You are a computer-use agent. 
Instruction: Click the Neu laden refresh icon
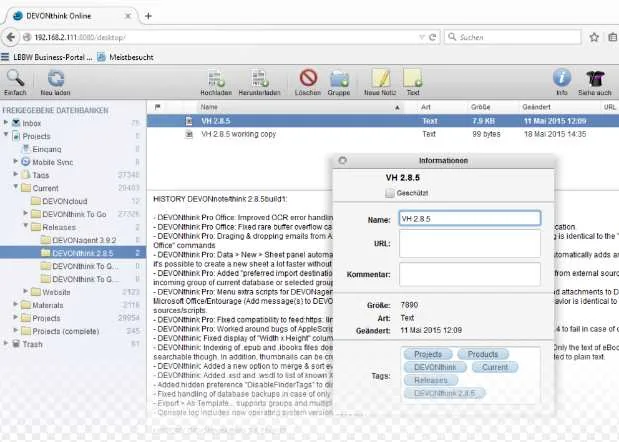click(56, 79)
